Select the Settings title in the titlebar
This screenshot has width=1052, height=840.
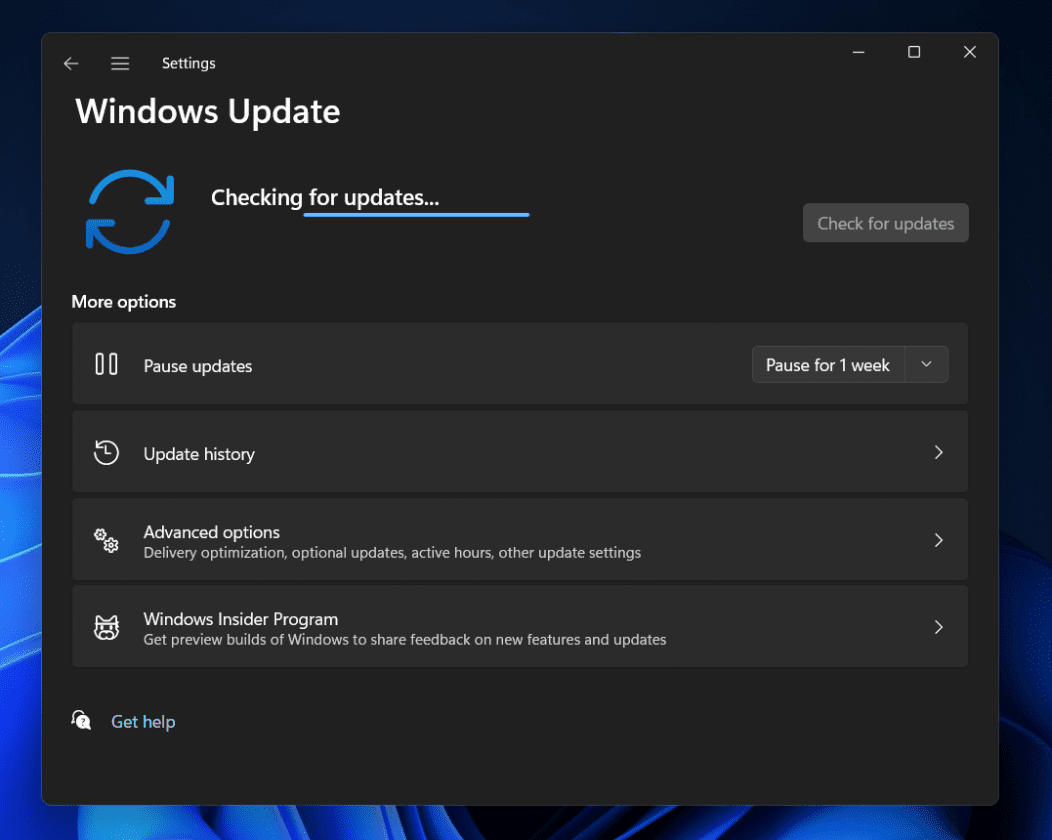point(188,63)
